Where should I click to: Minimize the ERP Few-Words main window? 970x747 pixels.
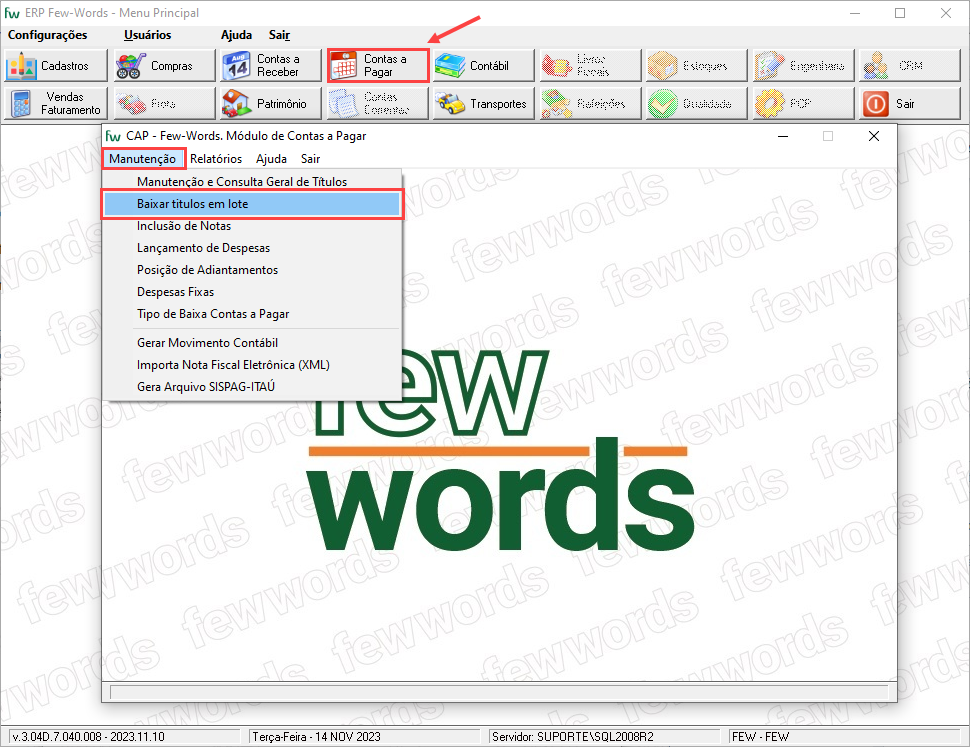tap(856, 13)
